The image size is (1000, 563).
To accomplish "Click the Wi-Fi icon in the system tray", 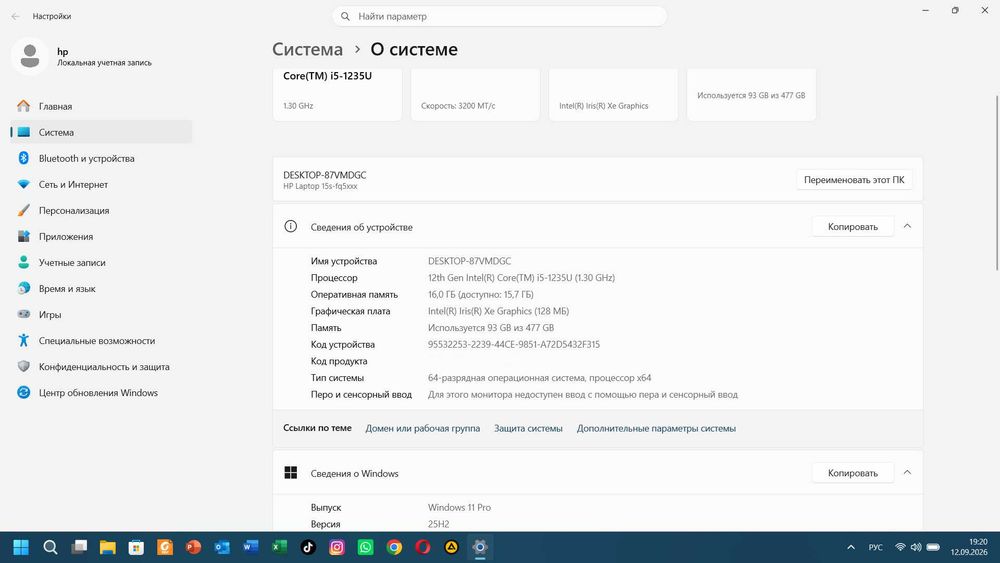I will click(901, 547).
